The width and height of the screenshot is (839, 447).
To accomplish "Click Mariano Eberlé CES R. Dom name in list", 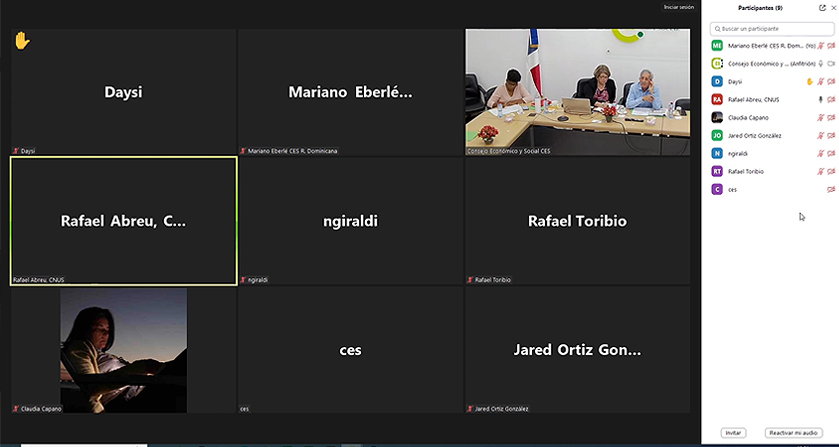I will 766,46.
